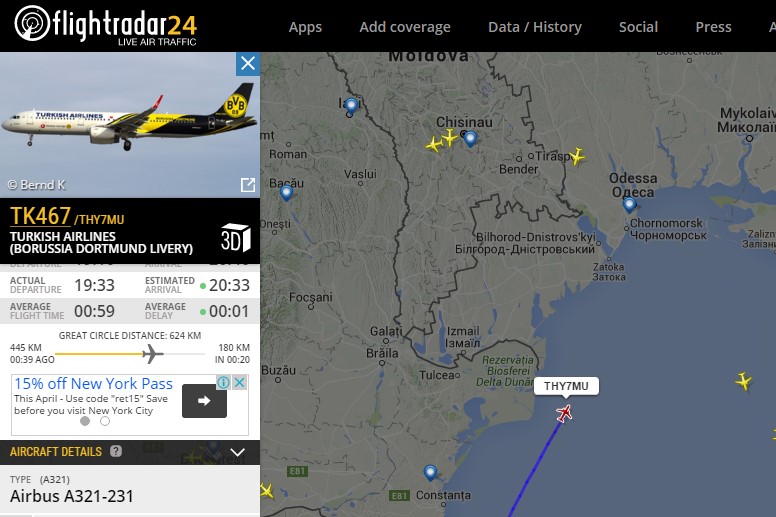This screenshot has width=776, height=517.
Task: Select the Bacau airport pin marker
Action: coord(286,192)
